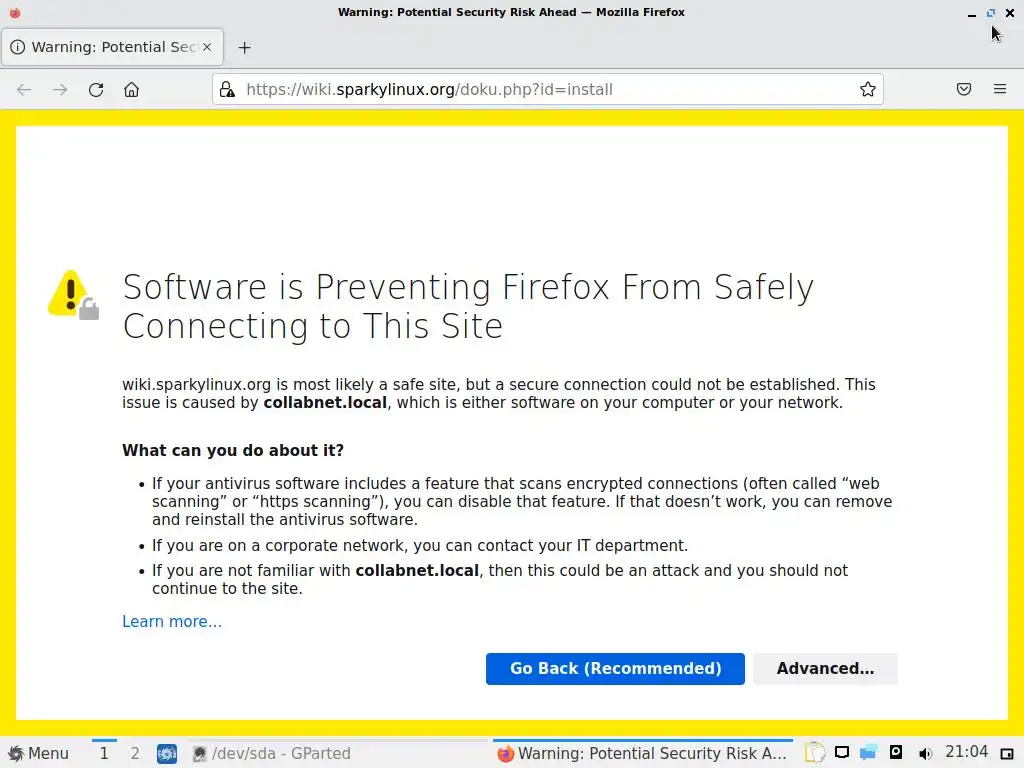Click the volume speaker icon in tray
The image size is (1024, 768).
click(x=925, y=754)
